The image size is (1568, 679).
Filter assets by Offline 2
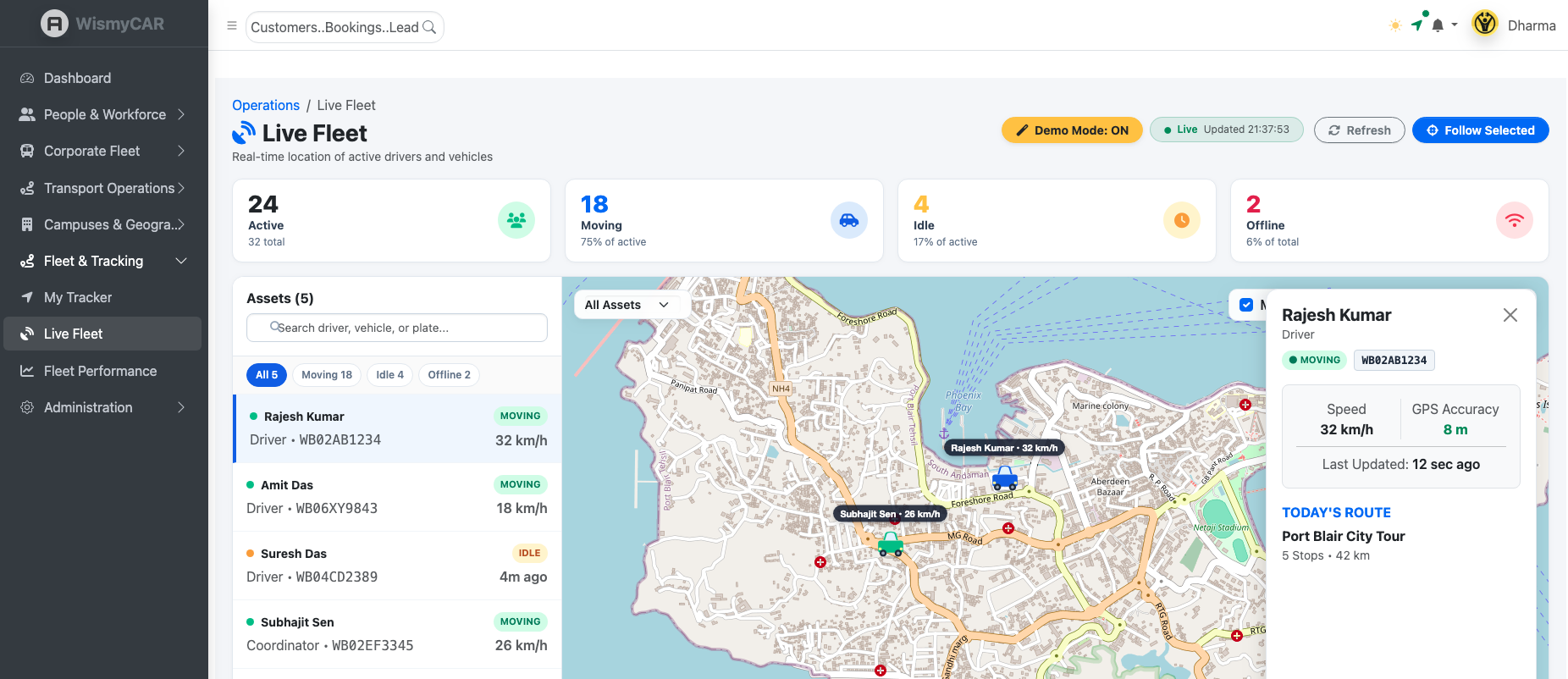click(x=450, y=375)
